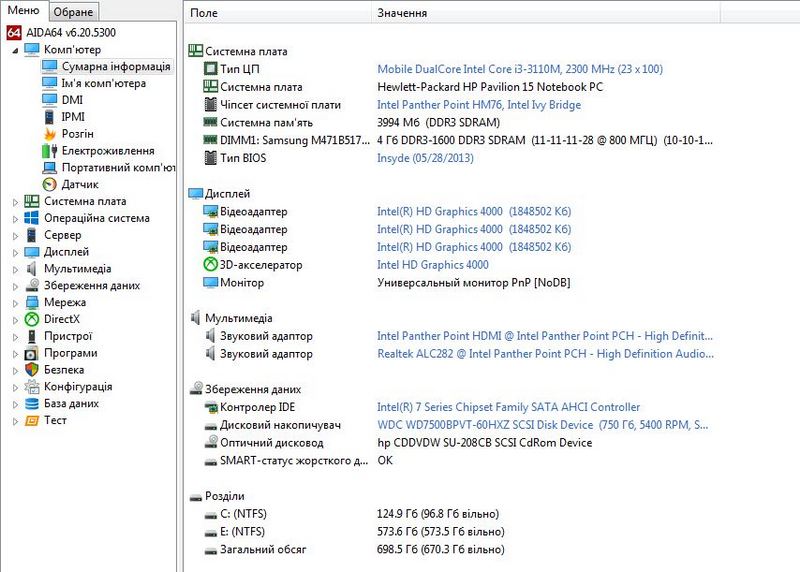The height and width of the screenshot is (572, 800).
Task: Switch to the Меню tab
Action: pyautogui.click(x=24, y=11)
